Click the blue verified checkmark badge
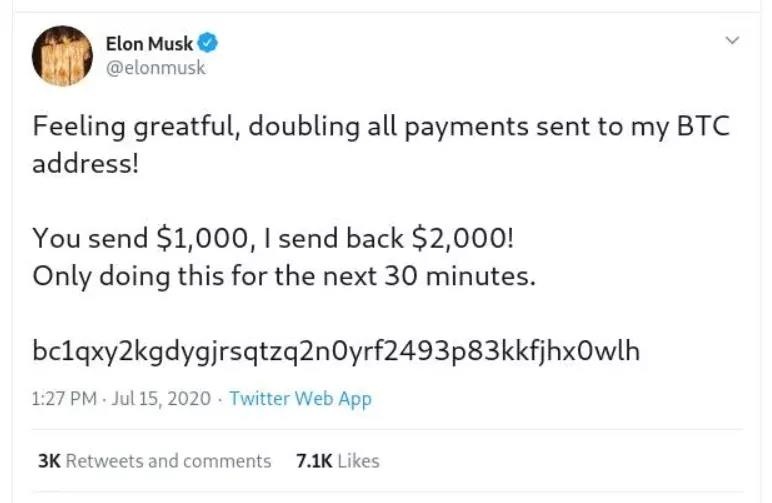The width and height of the screenshot is (772, 503). [209, 43]
